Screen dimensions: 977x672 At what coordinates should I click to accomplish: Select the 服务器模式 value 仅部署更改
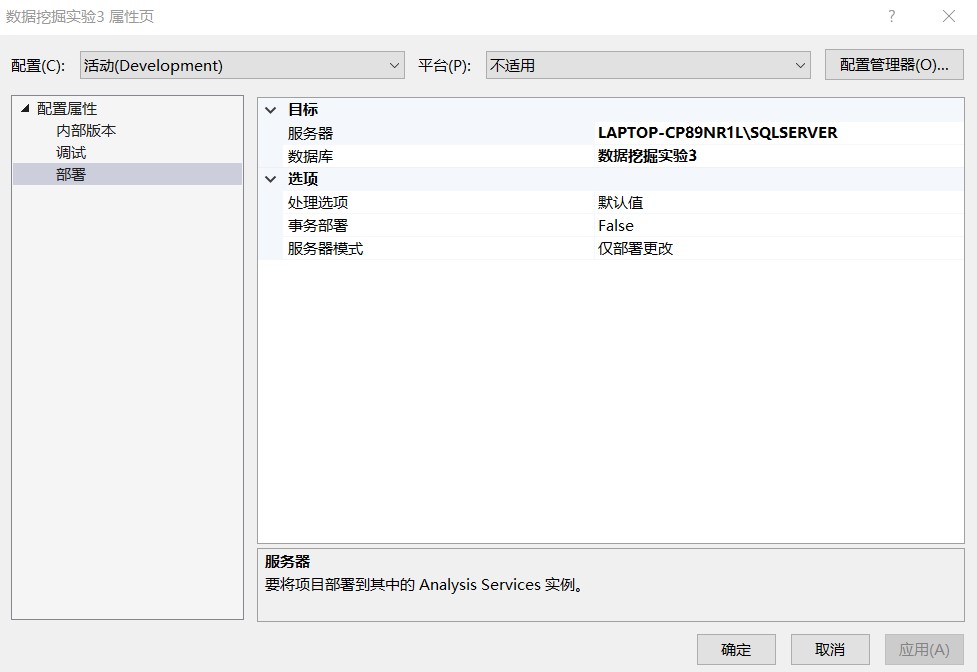(x=636, y=248)
